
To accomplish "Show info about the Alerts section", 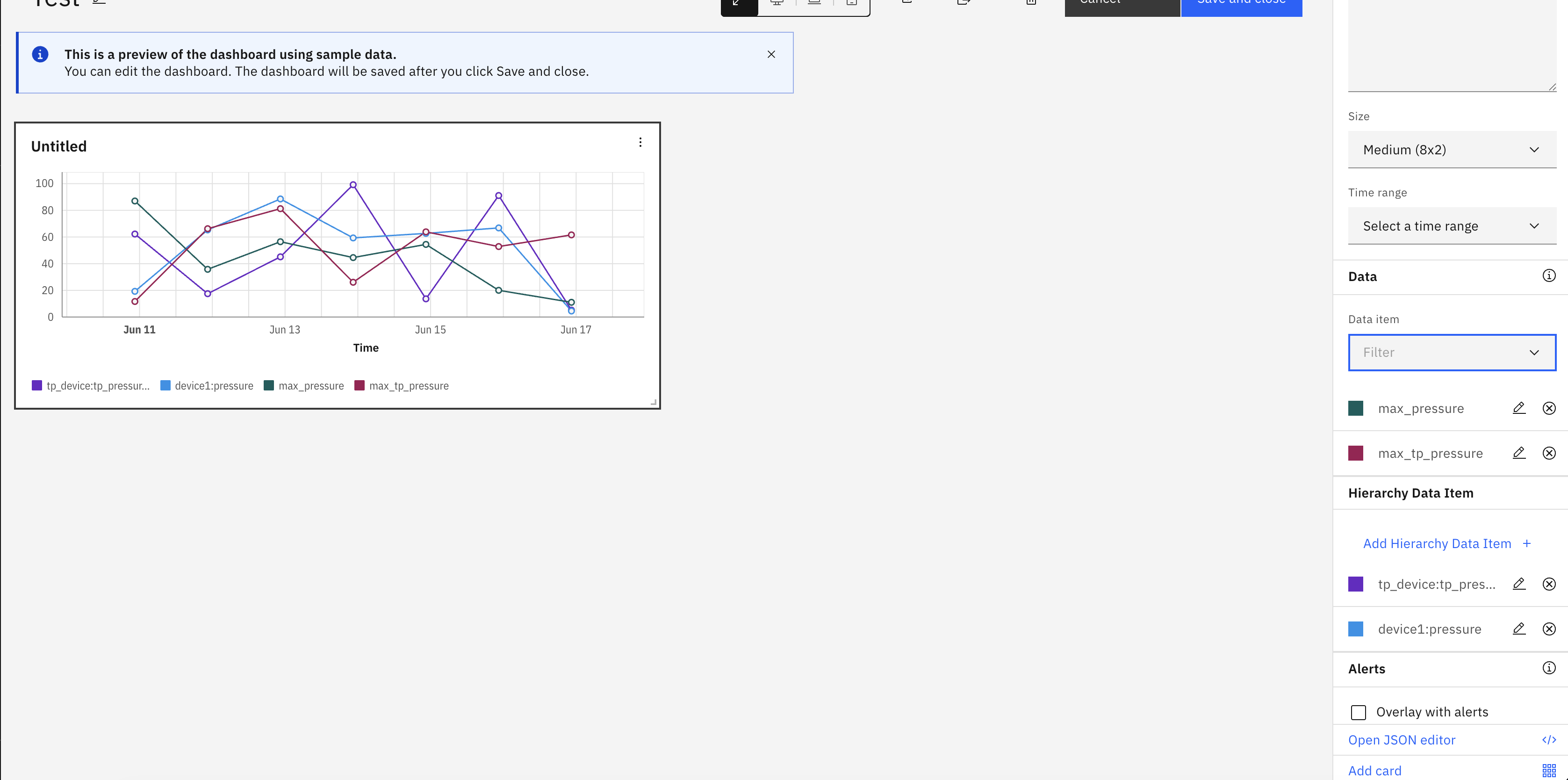I will point(1549,668).
